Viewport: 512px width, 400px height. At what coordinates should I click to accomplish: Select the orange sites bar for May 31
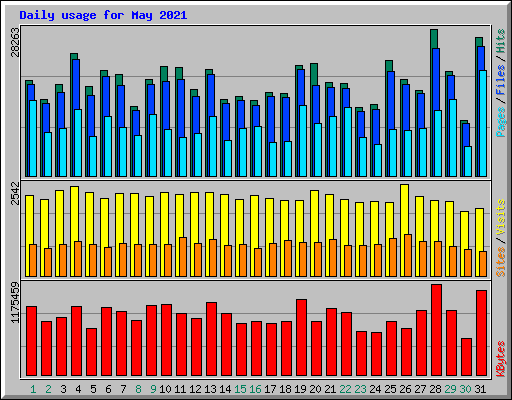[483, 264]
